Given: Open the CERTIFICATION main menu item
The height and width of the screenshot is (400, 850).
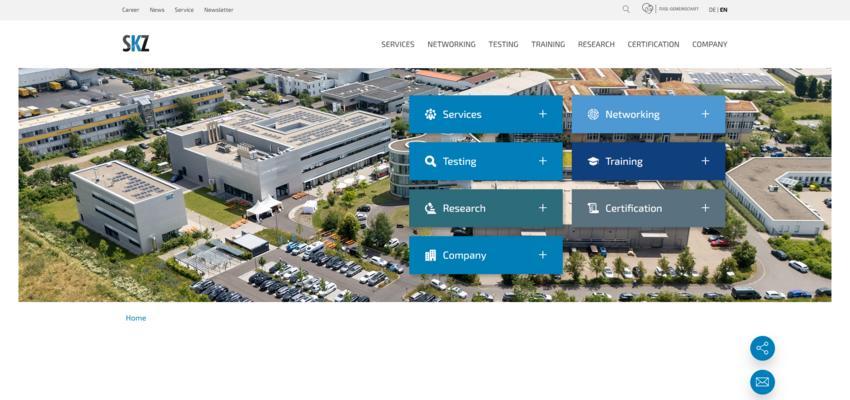Looking at the screenshot, I should point(653,44).
